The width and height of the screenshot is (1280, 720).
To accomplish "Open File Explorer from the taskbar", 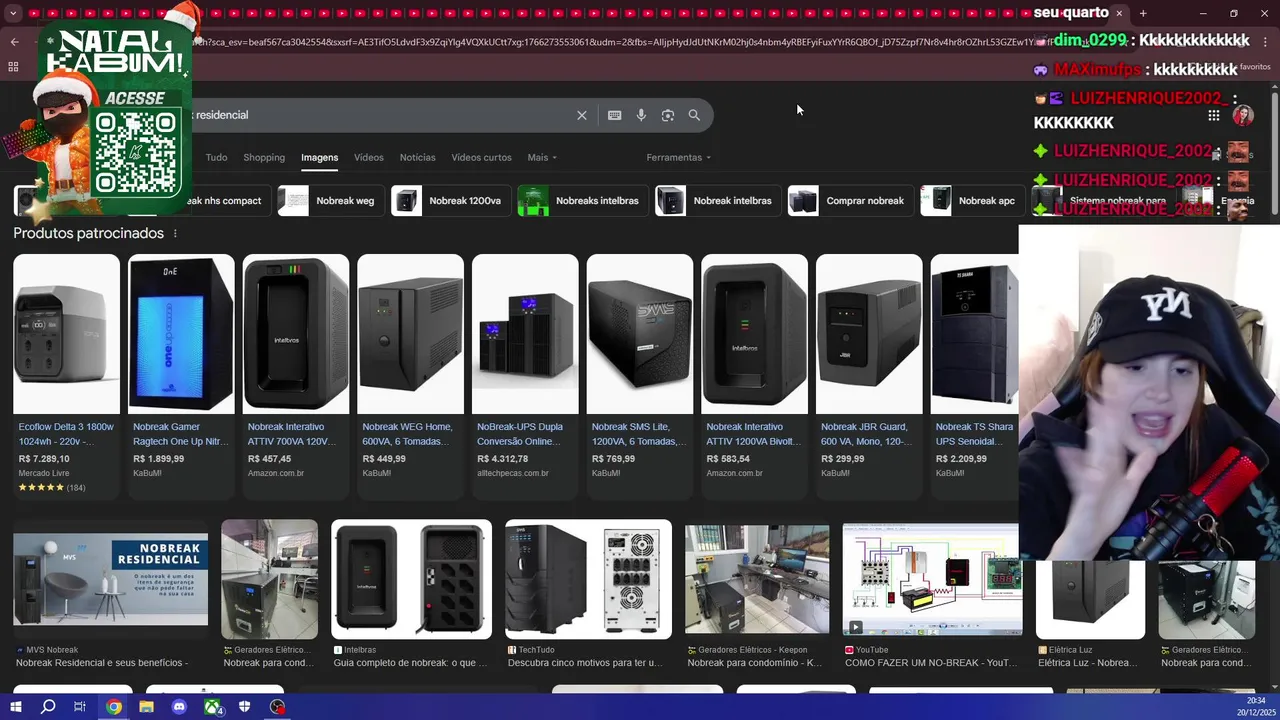I will (146, 707).
